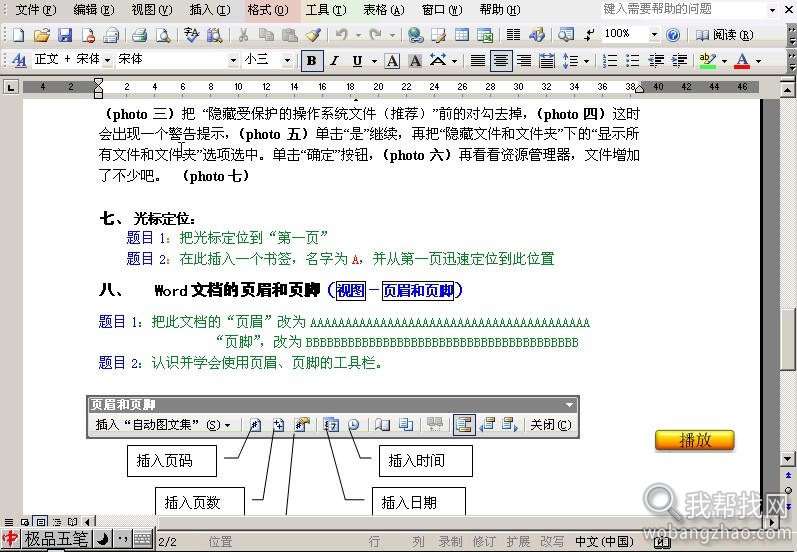The width and height of the screenshot is (797, 552).
Task: Click the Columns icon
Action: (x=513, y=35)
